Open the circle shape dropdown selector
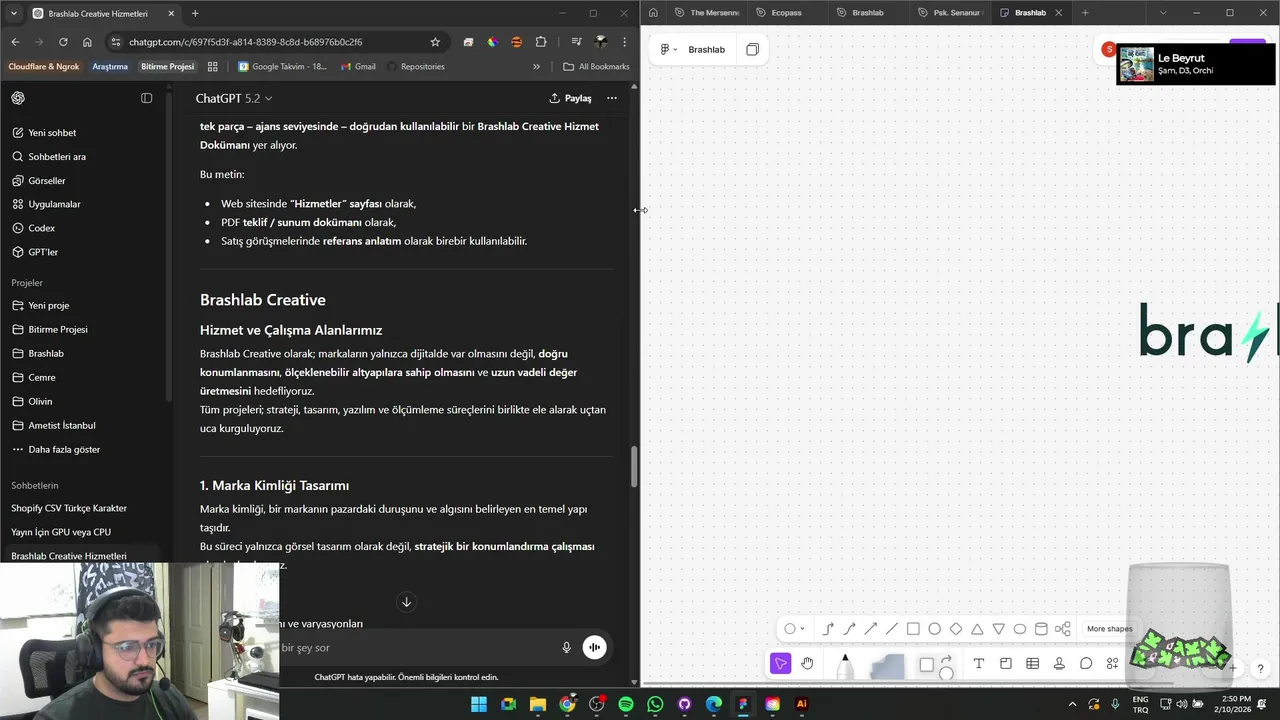 pyautogui.click(x=795, y=629)
